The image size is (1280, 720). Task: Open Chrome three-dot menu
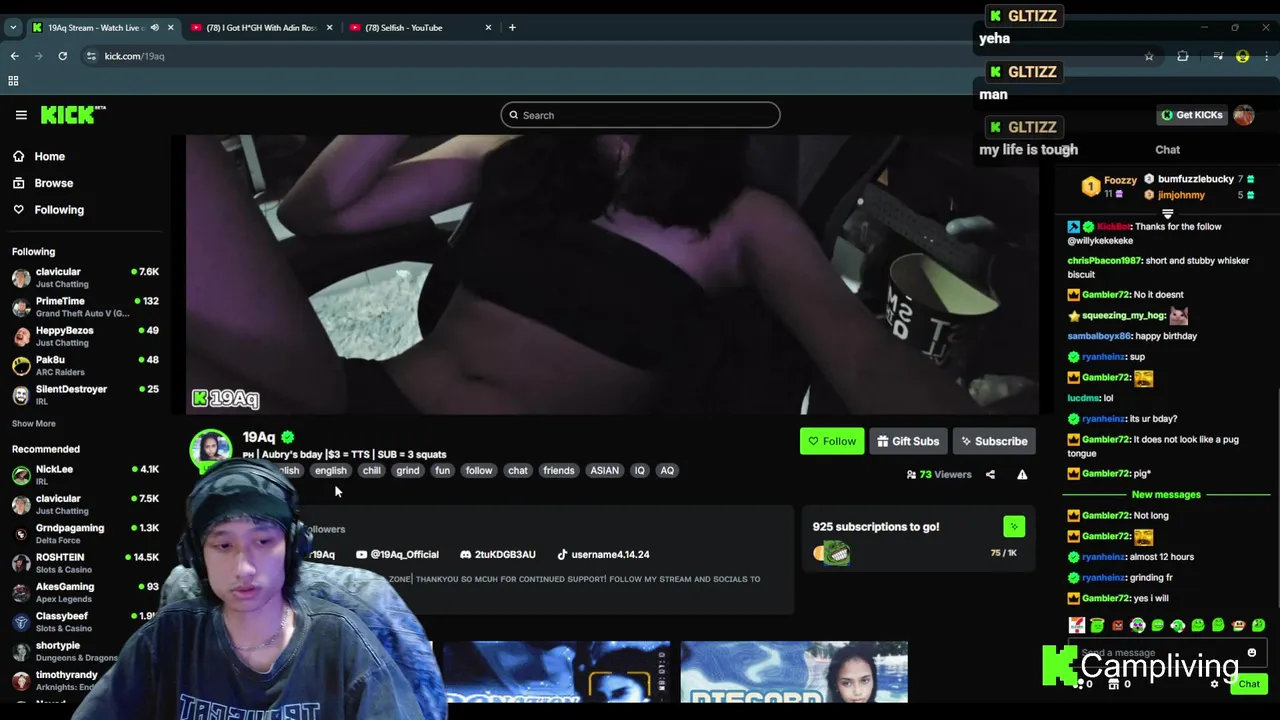1266,56
